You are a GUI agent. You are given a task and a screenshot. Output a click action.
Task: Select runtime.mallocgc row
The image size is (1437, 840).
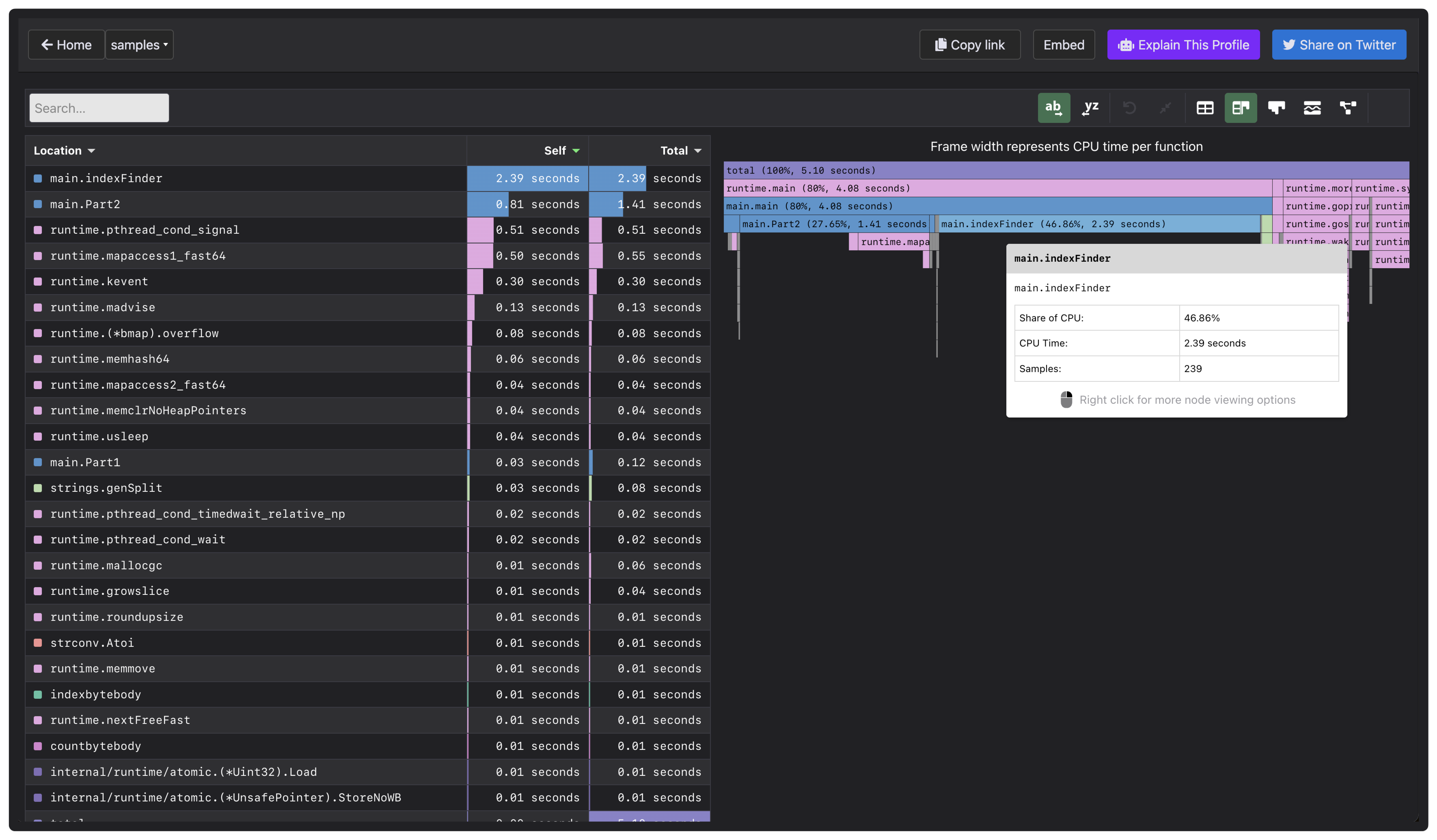point(368,565)
